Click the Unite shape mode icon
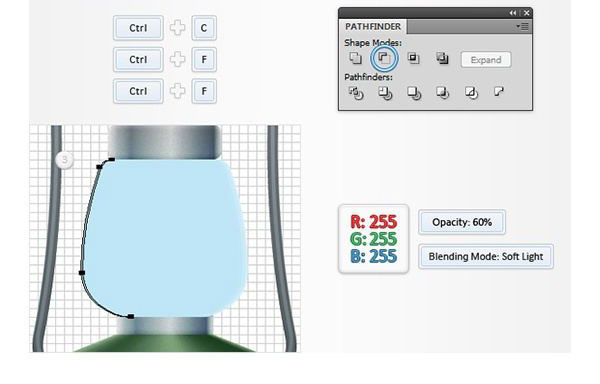600x384 pixels. point(355,58)
